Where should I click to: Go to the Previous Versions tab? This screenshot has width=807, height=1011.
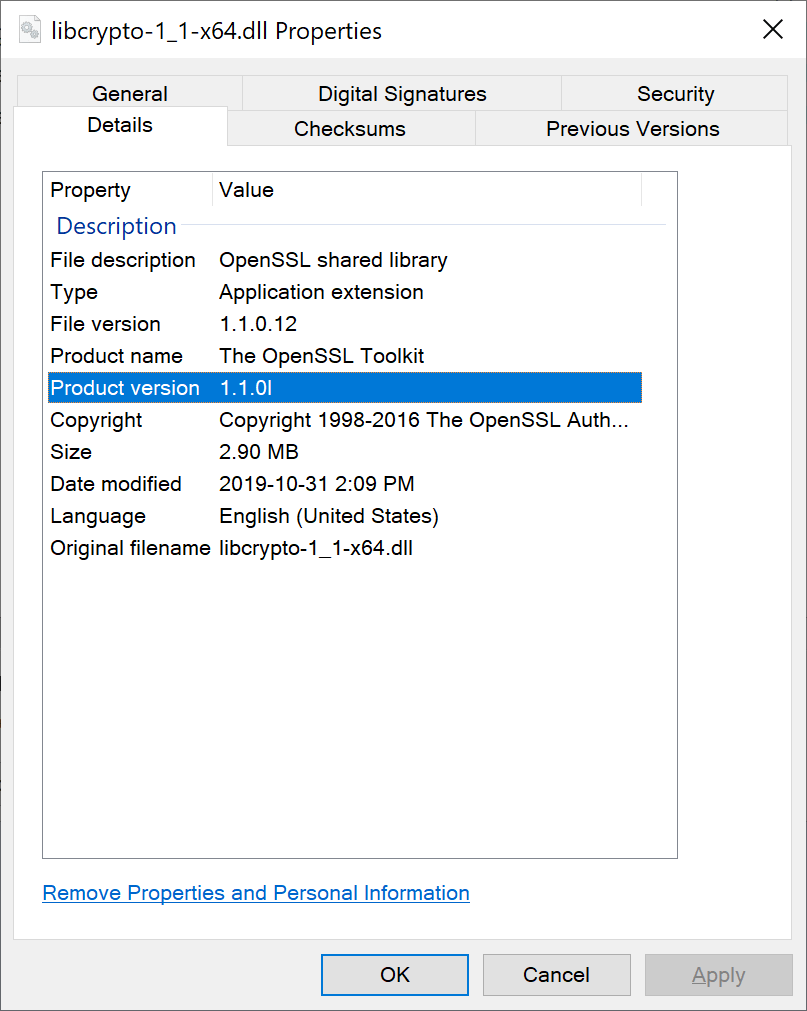[x=632, y=129]
